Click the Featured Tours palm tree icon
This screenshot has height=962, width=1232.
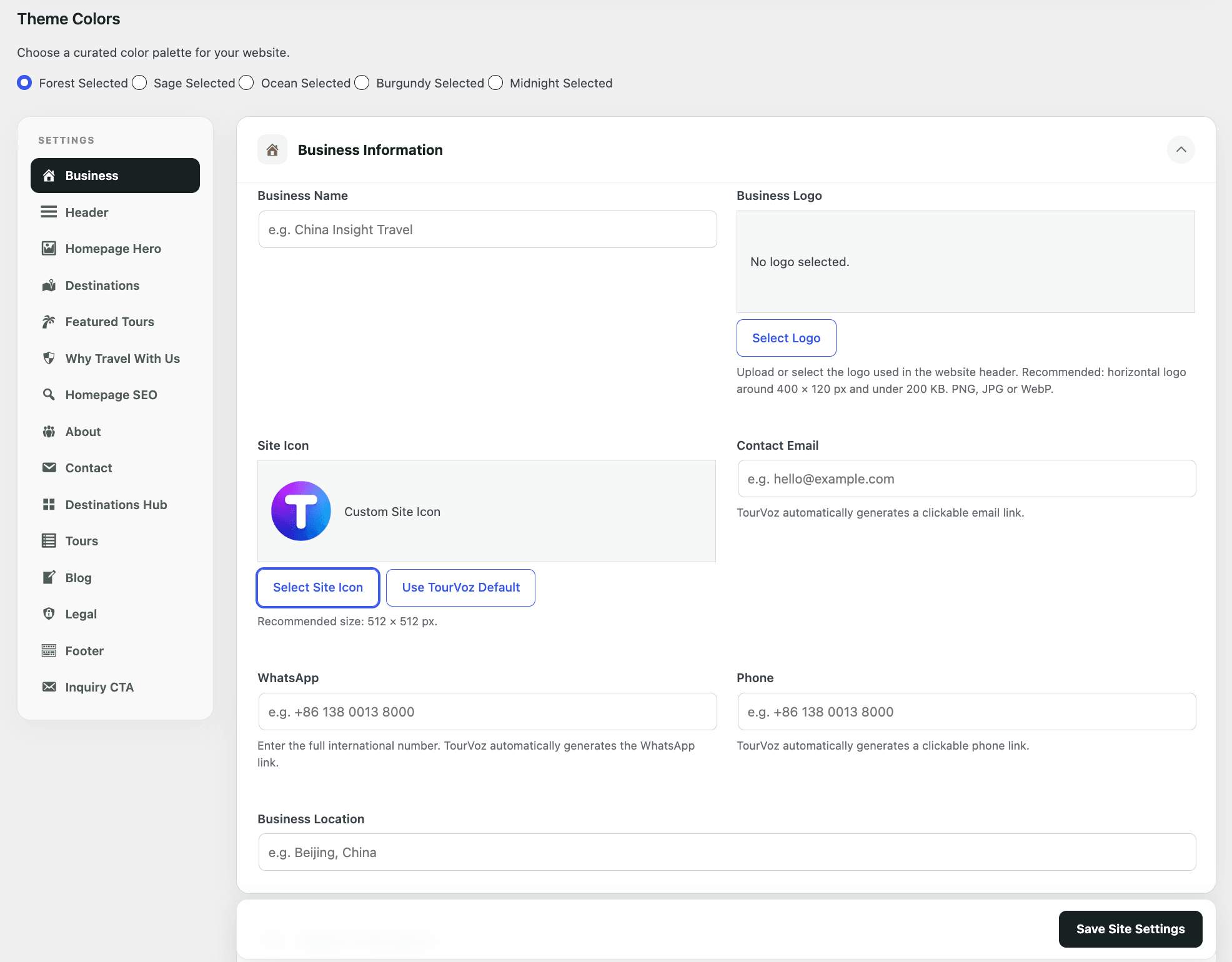tap(49, 322)
